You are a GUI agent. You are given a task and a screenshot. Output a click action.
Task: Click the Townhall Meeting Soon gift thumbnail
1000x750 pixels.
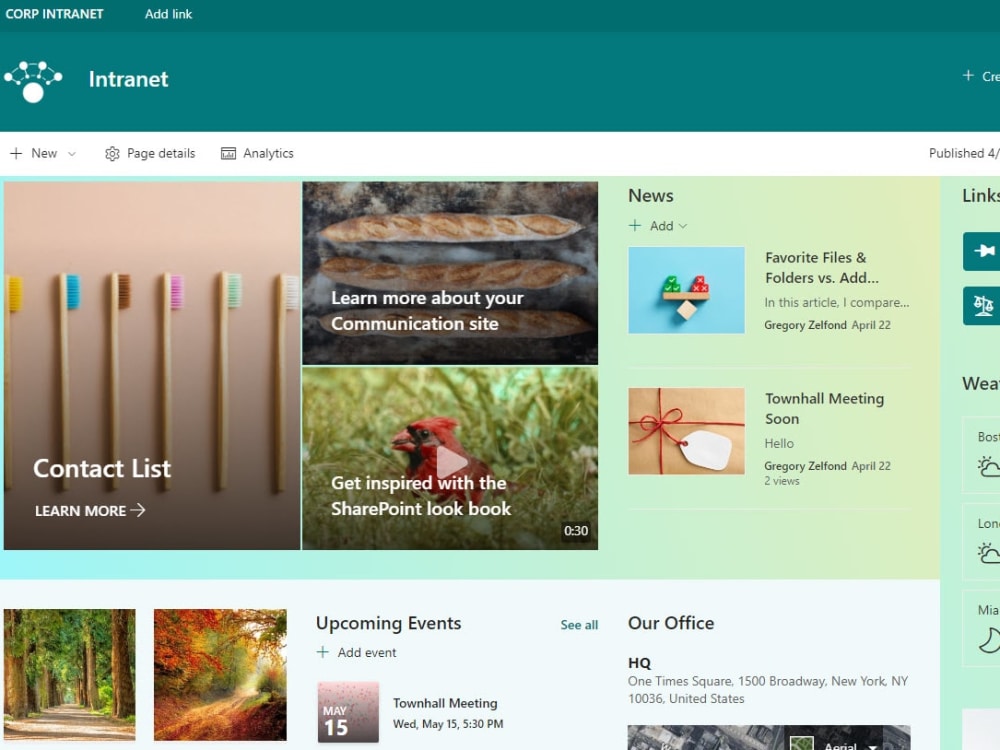point(686,430)
